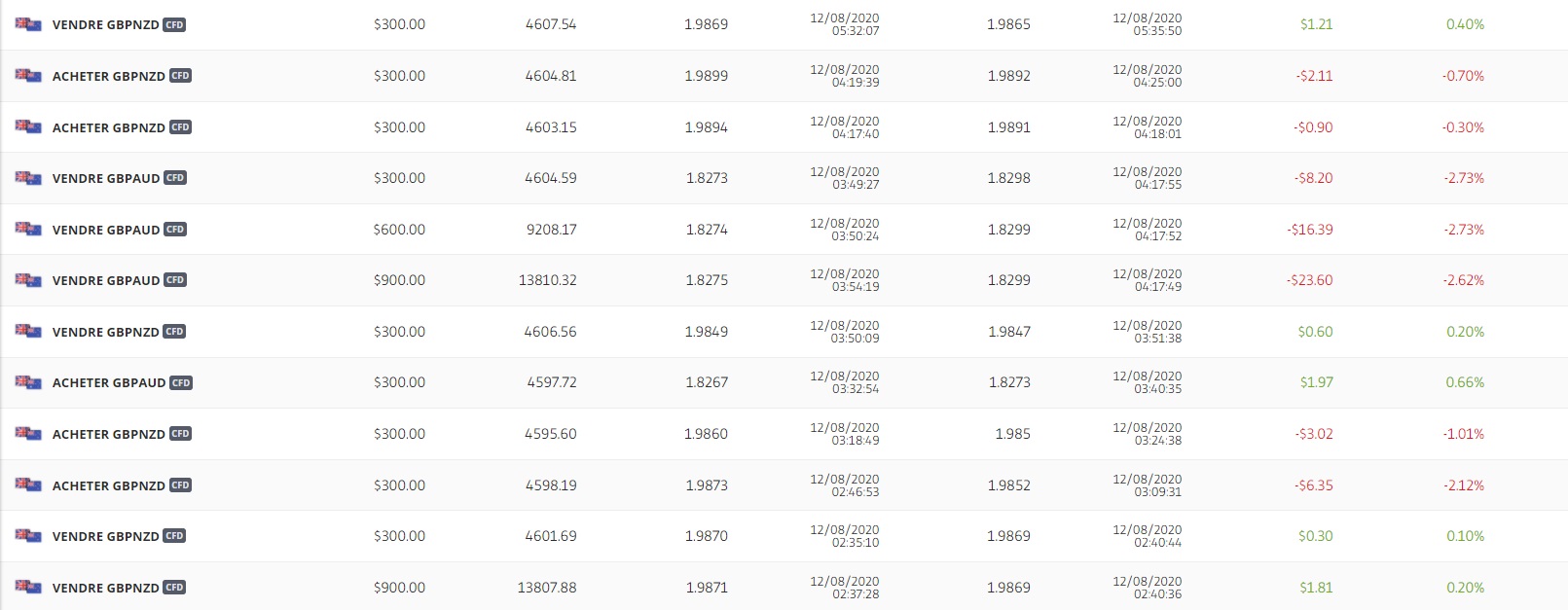
Task: Click CFD badge on the $0.60 profit row
Action: (174, 332)
